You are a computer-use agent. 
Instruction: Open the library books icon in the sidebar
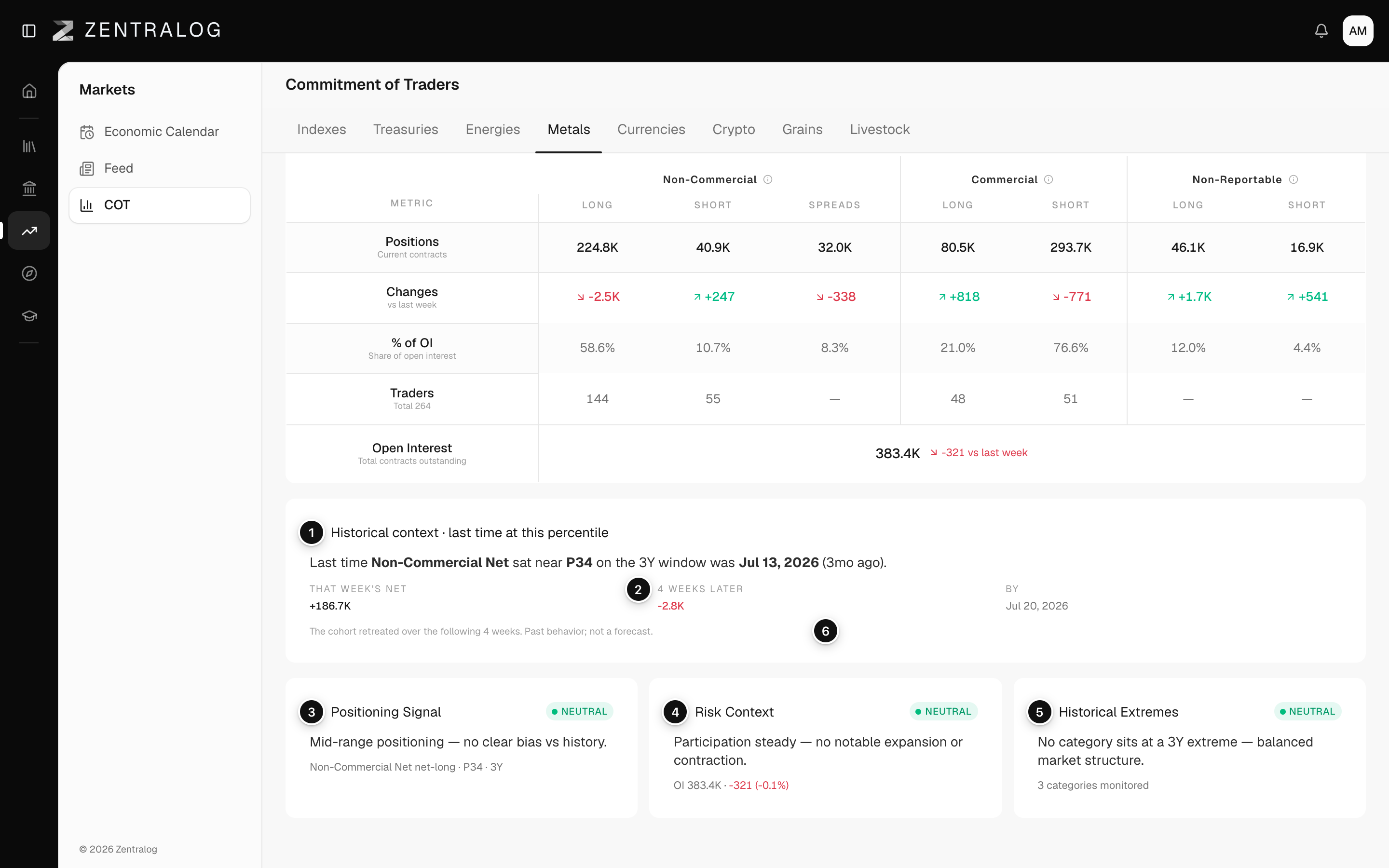point(29,147)
